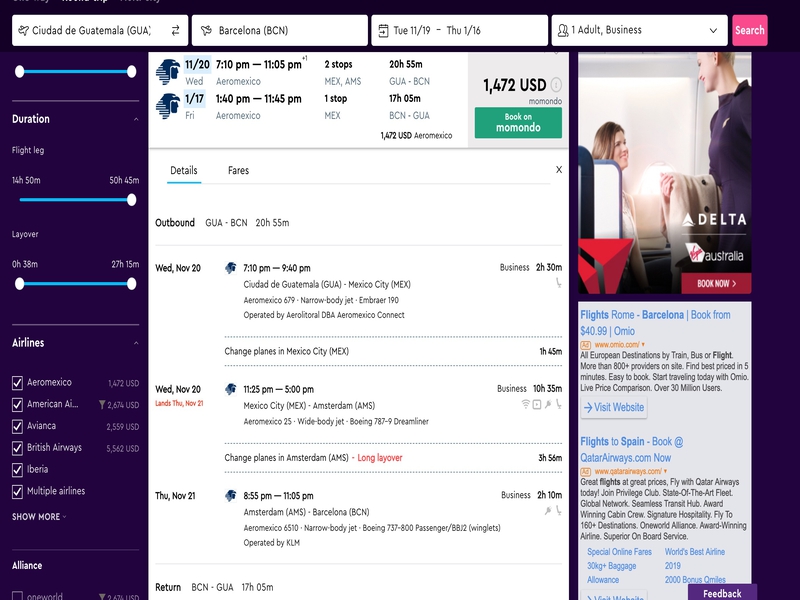Click the traveler person icon
800x600 pixels.
click(563, 31)
